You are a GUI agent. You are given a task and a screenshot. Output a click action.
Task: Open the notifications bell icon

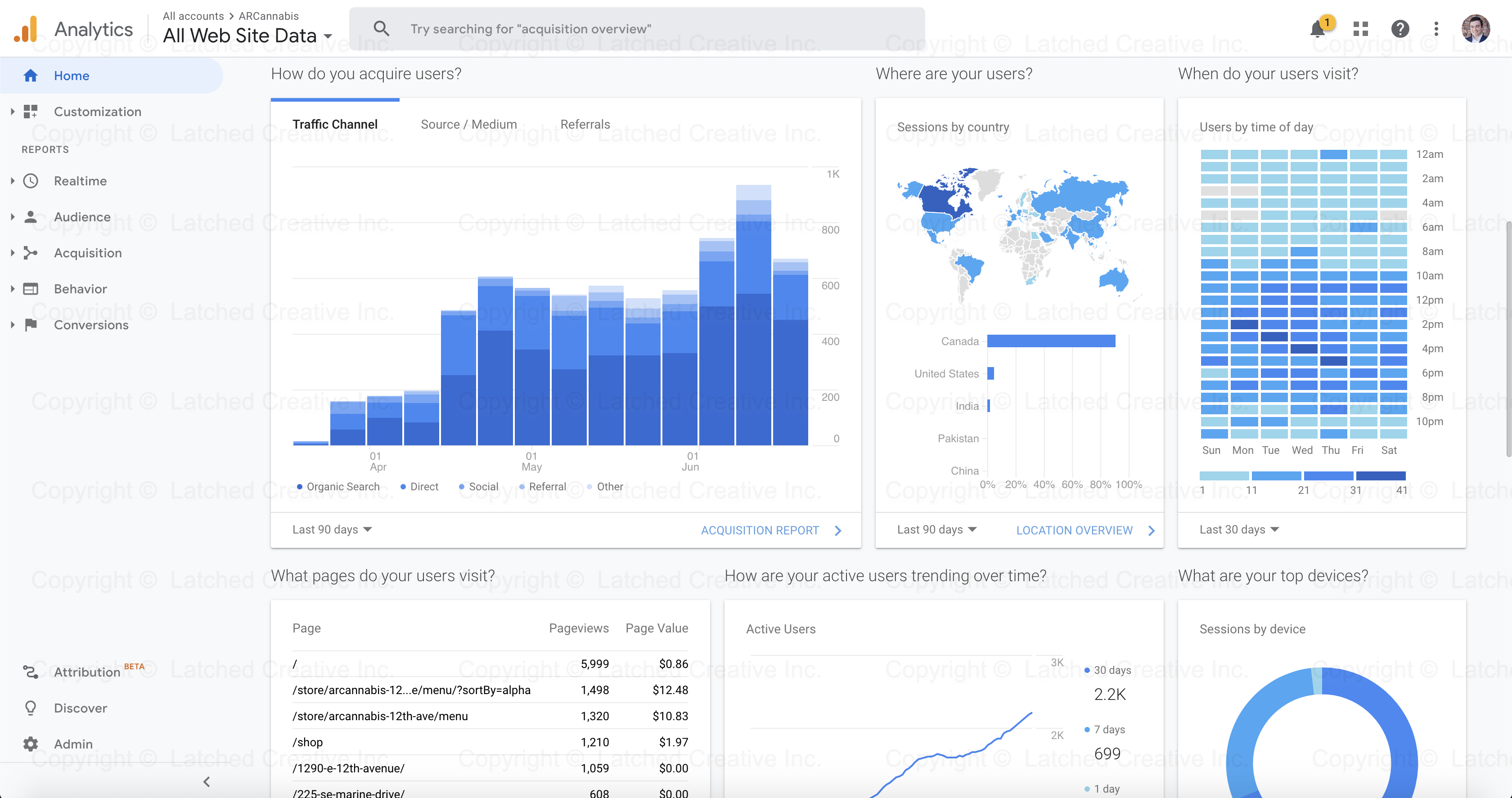(x=1318, y=29)
